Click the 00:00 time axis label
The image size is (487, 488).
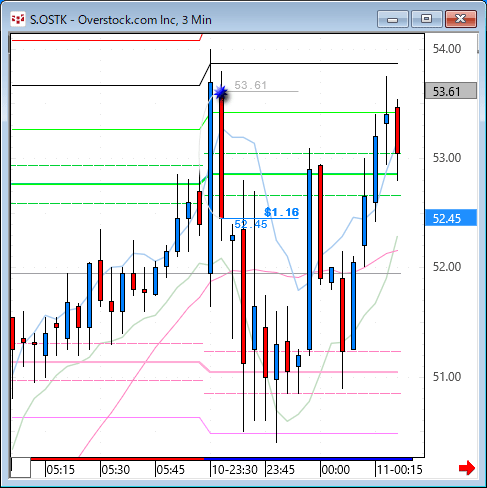(x=336, y=469)
